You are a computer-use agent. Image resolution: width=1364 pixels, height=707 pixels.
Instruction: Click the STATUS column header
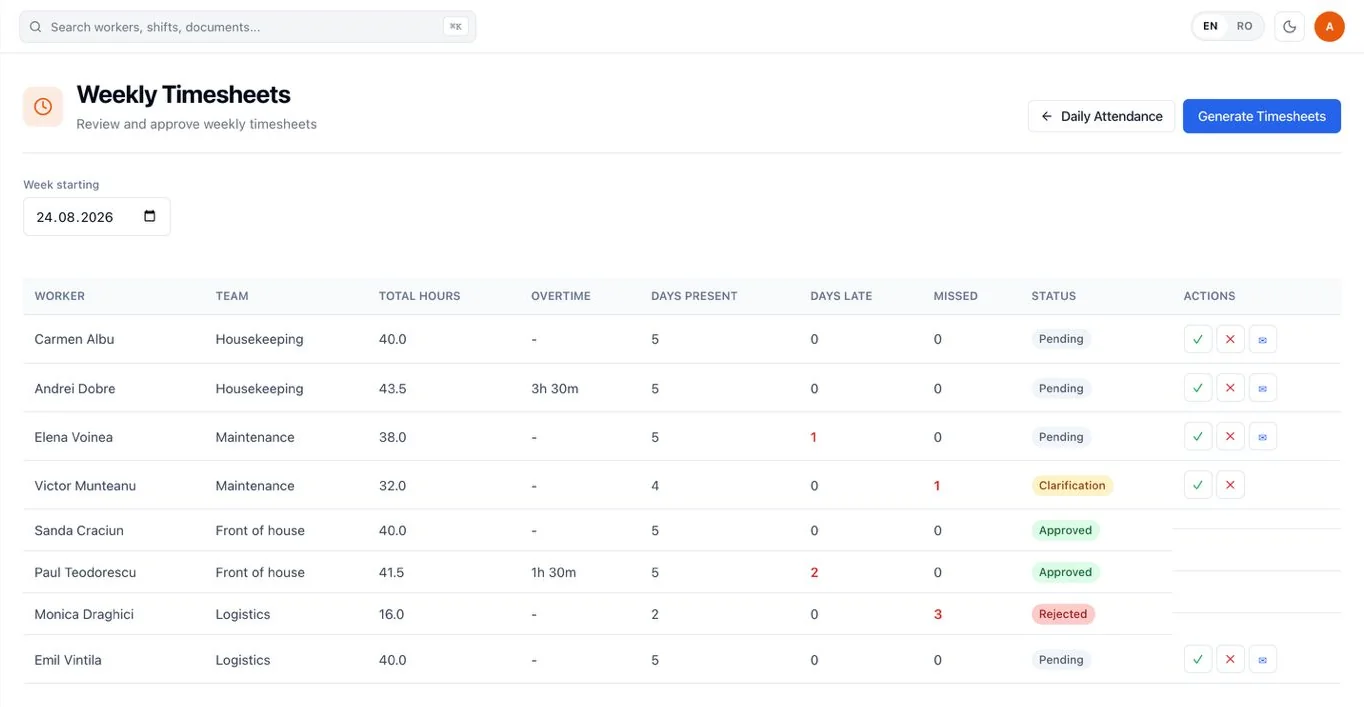1053,296
